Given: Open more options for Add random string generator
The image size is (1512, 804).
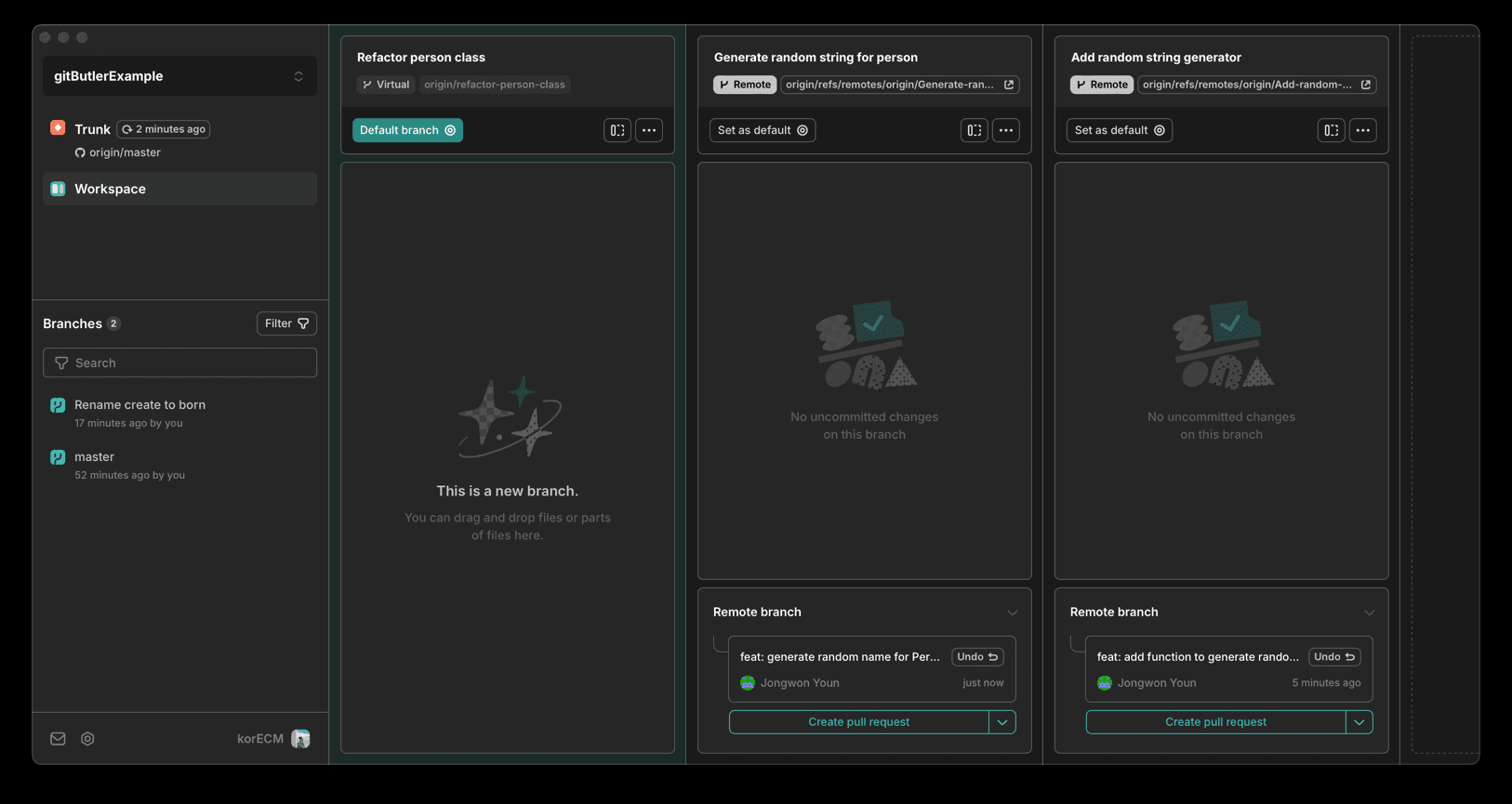Looking at the screenshot, I should 1363,130.
